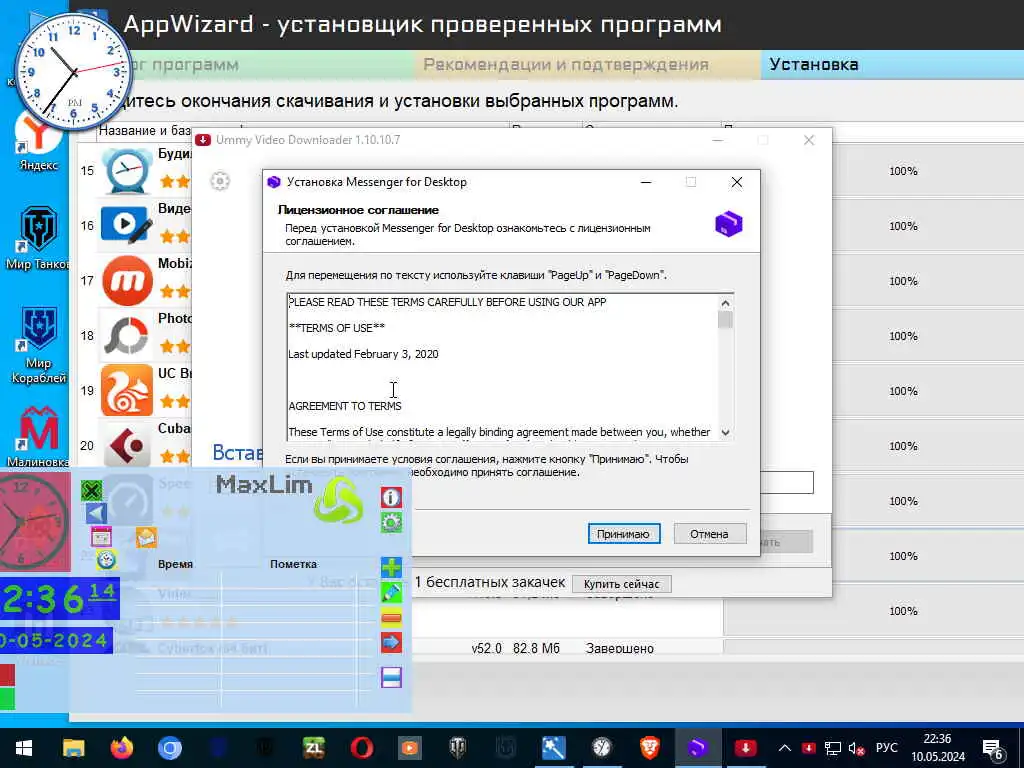Click the license line 'Last updated February 3, 2020'
Image resolution: width=1024 pixels, height=768 pixels.
click(363, 354)
